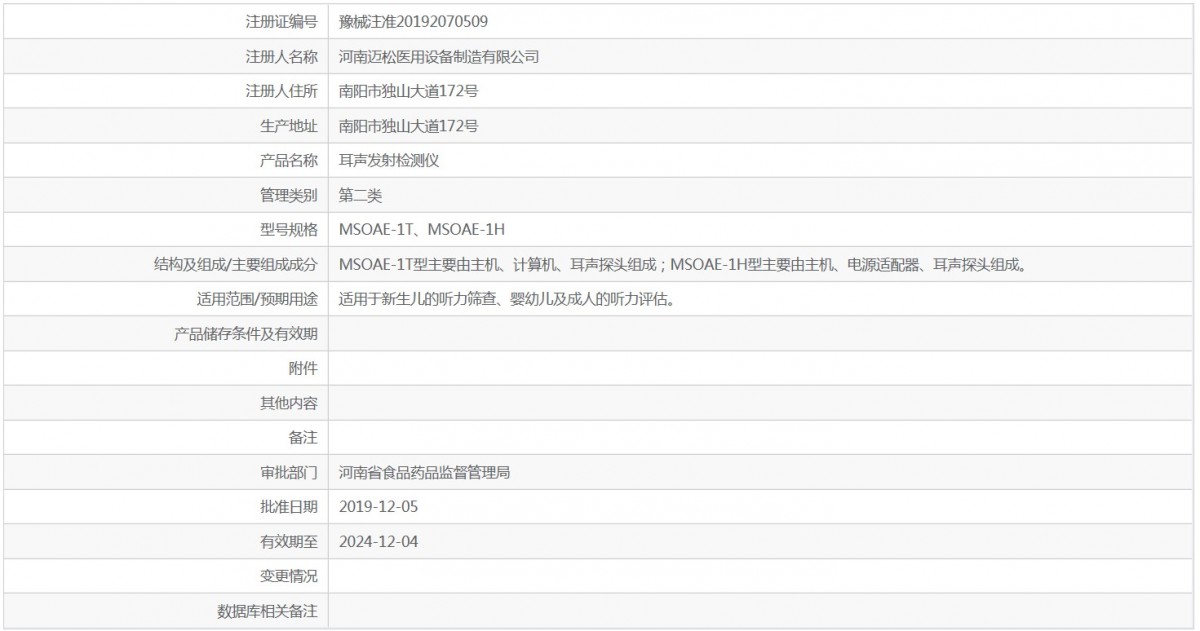
Task: Select the approval date 2019-12-05
Action: (379, 507)
